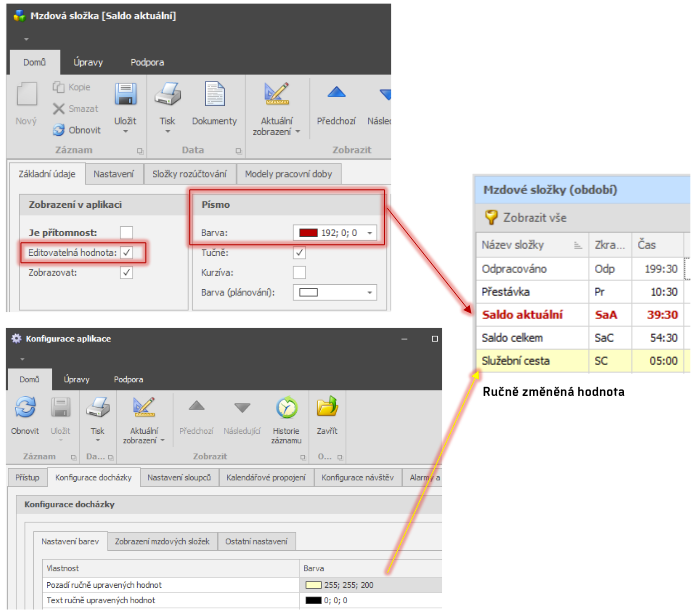Screen dimensions: 696x616
Task: Click the Vlastnost column header
Action: 171,569
